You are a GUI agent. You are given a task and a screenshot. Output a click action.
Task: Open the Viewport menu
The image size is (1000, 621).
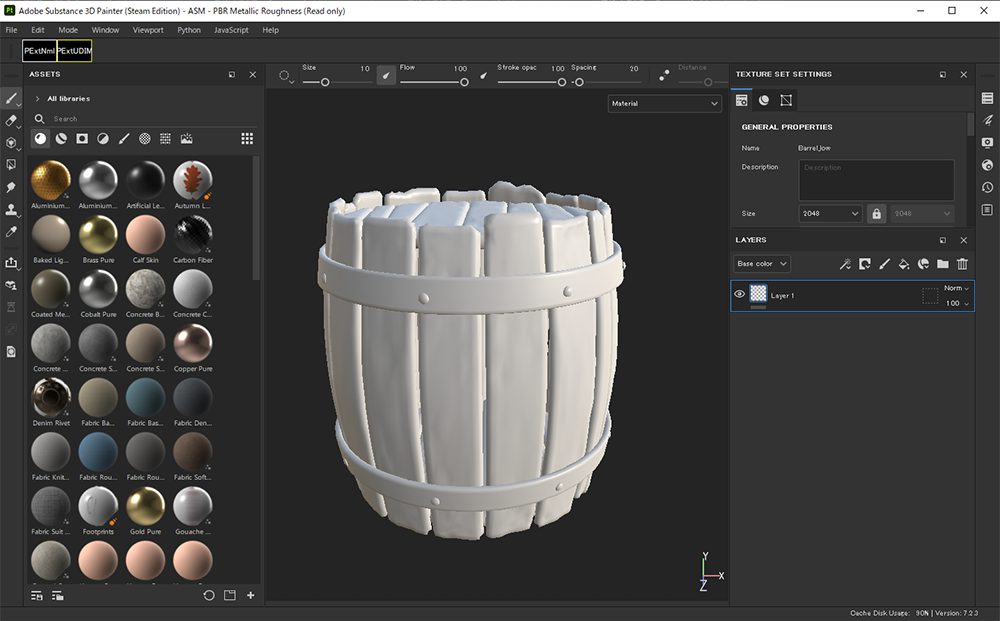point(148,30)
